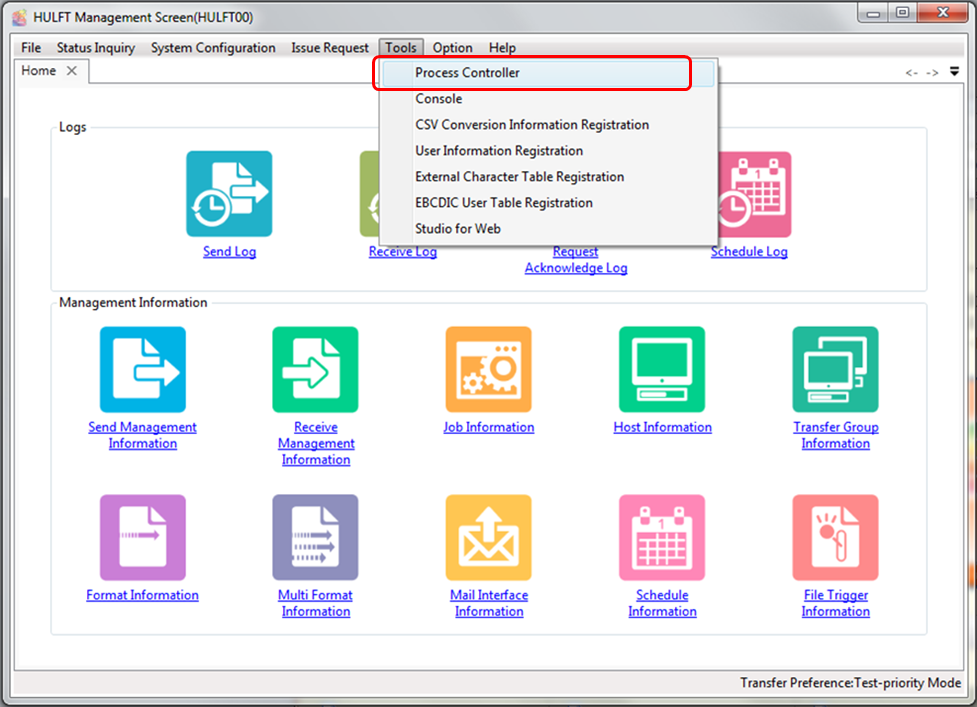Screen dimensions: 977x707
Task: Click the Host Information link text
Action: point(662,427)
